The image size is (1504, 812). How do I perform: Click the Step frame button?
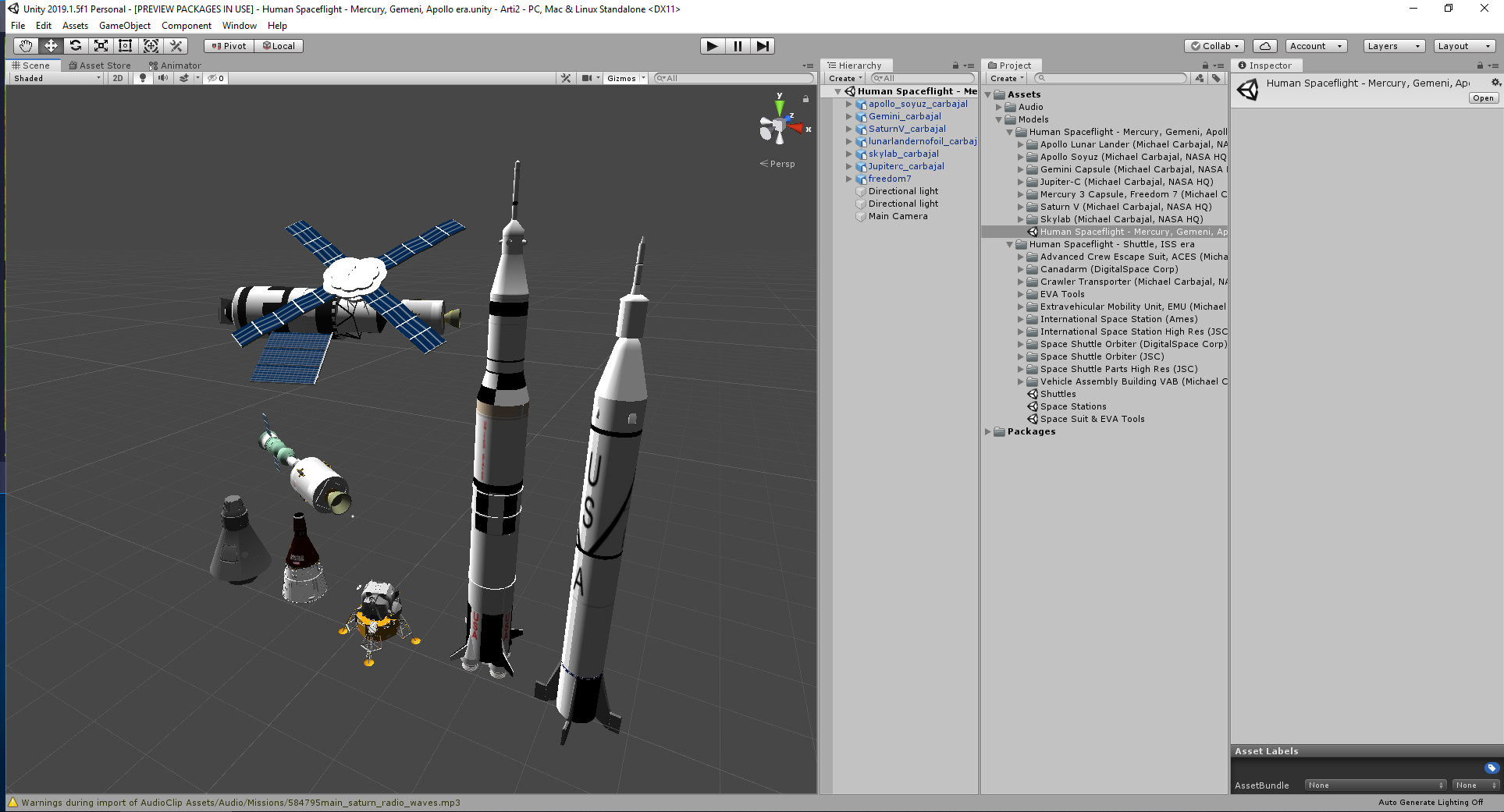763,45
